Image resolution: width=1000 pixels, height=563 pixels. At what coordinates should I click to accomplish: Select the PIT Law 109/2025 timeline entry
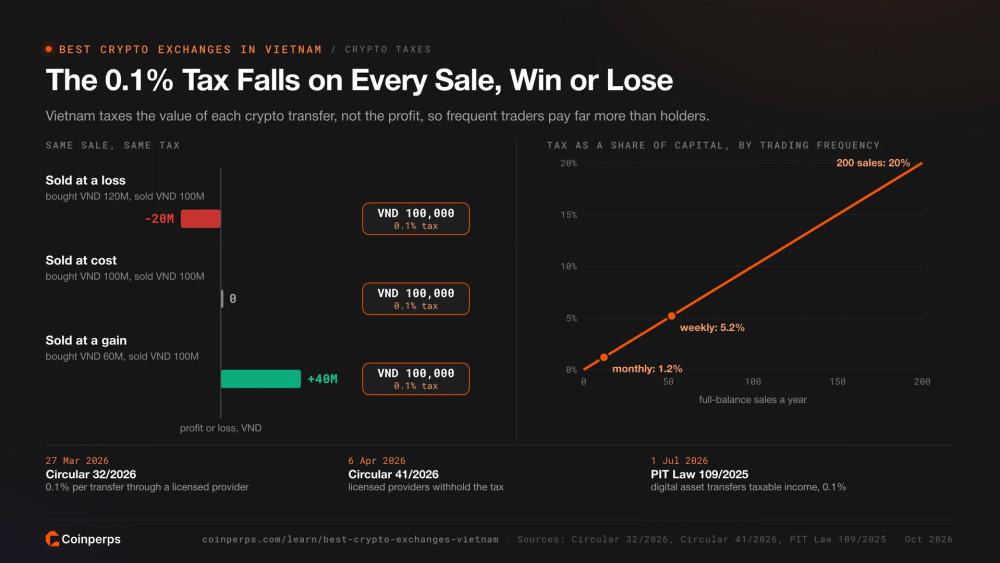748,474
